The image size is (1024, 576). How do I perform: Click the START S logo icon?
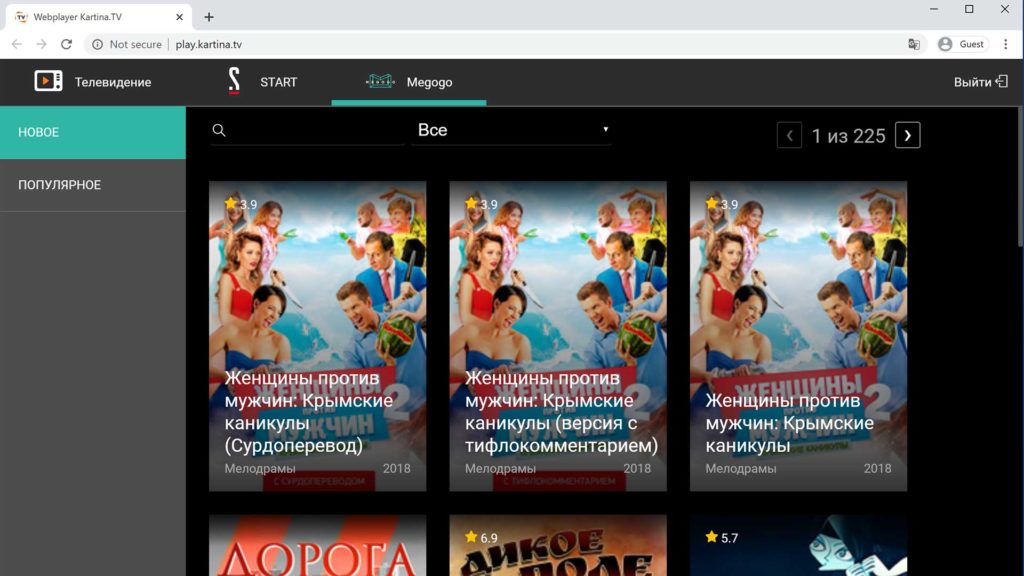(x=234, y=81)
